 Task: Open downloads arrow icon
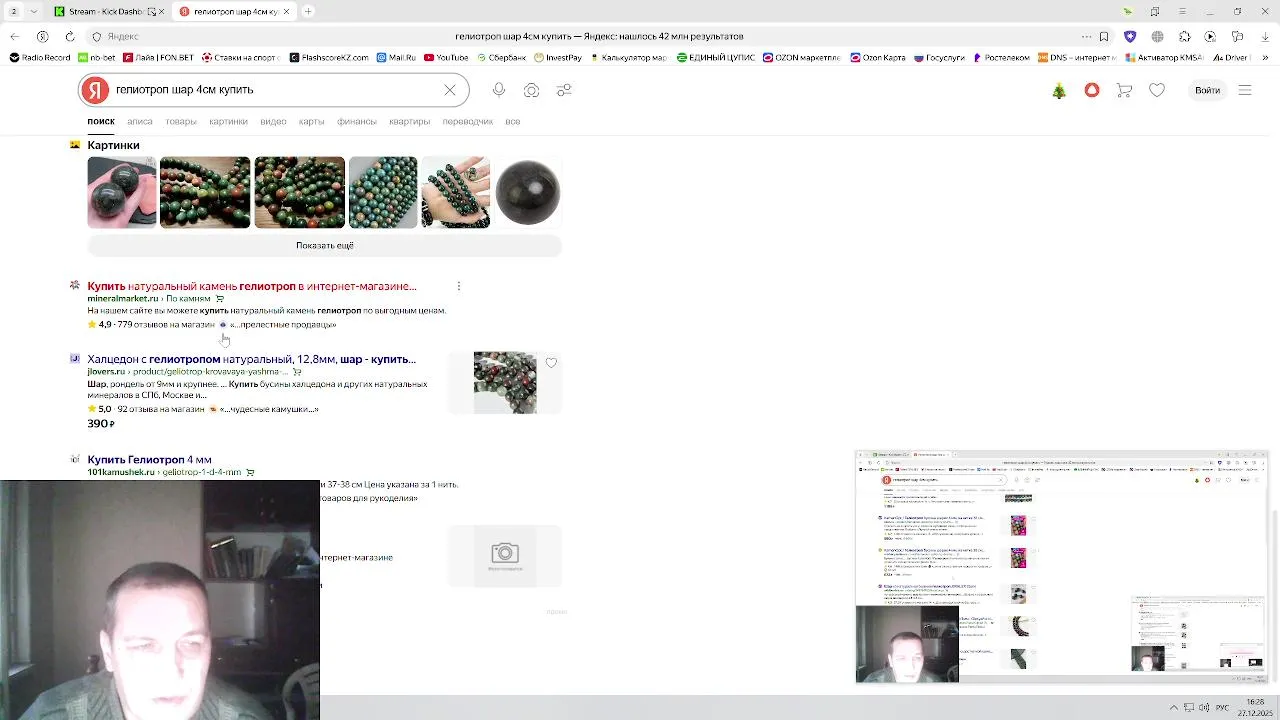pyautogui.click(x=1266, y=36)
